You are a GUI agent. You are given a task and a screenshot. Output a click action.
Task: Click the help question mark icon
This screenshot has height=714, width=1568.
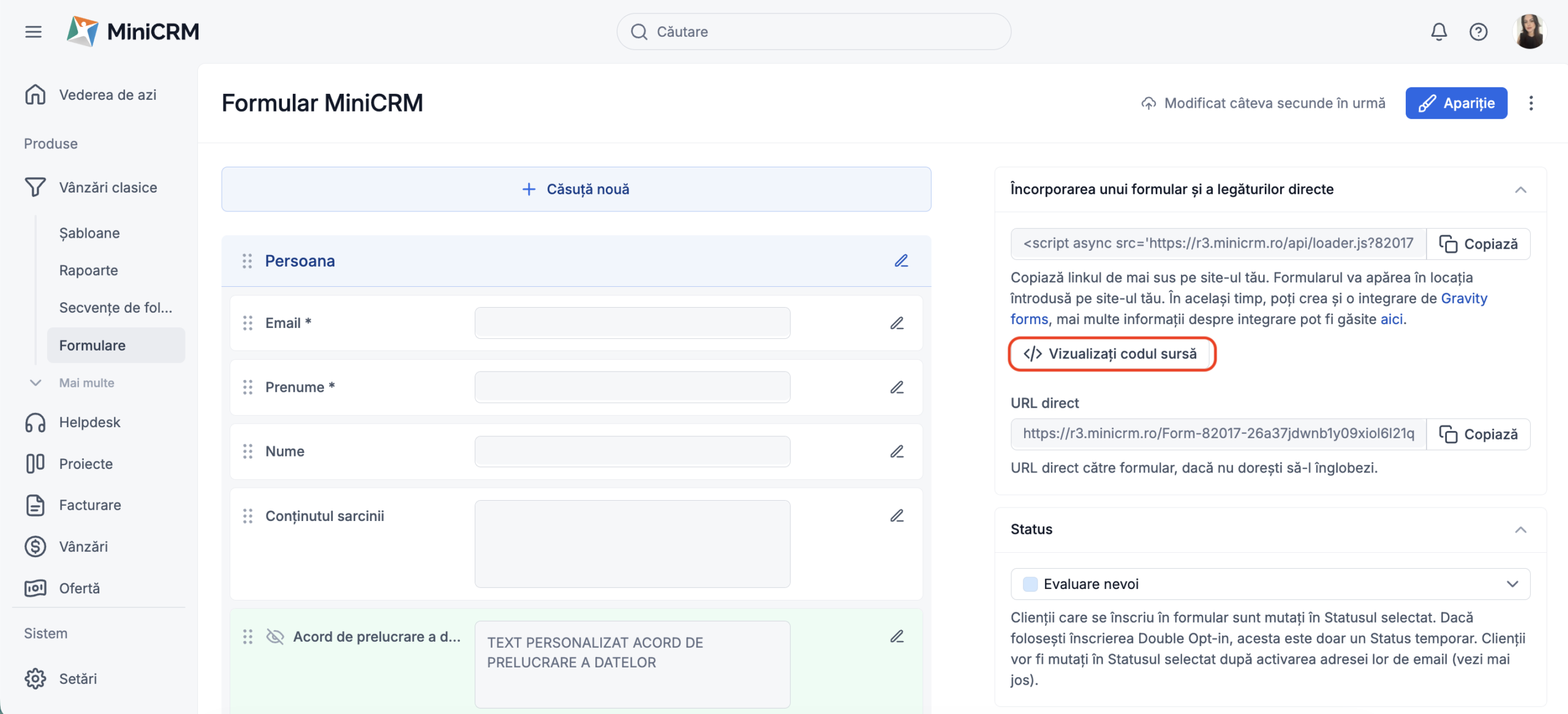(x=1478, y=32)
